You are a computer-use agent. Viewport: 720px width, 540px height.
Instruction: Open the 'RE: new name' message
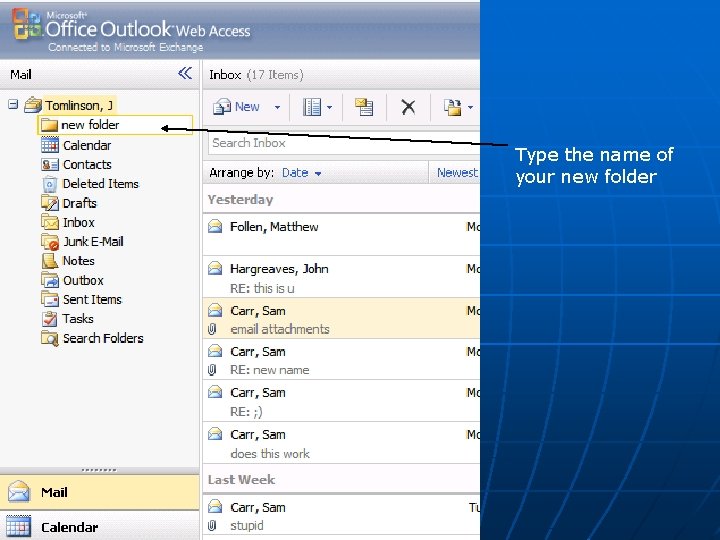coord(341,360)
